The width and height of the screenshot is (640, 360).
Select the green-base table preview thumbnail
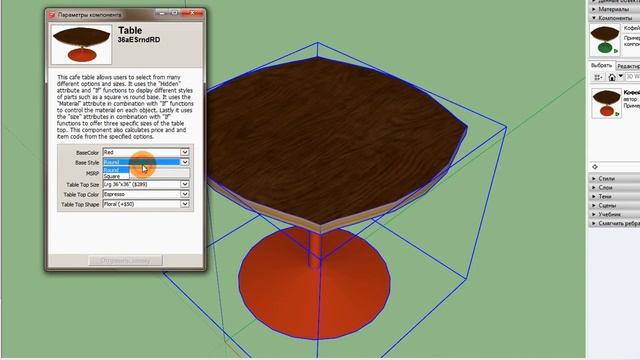(x=604, y=40)
